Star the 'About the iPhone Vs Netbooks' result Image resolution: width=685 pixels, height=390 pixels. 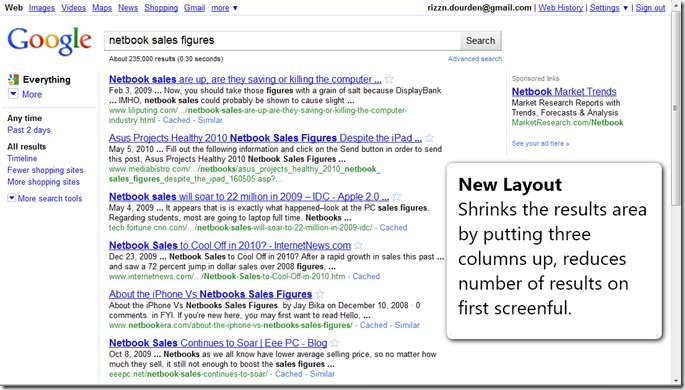(x=320, y=294)
